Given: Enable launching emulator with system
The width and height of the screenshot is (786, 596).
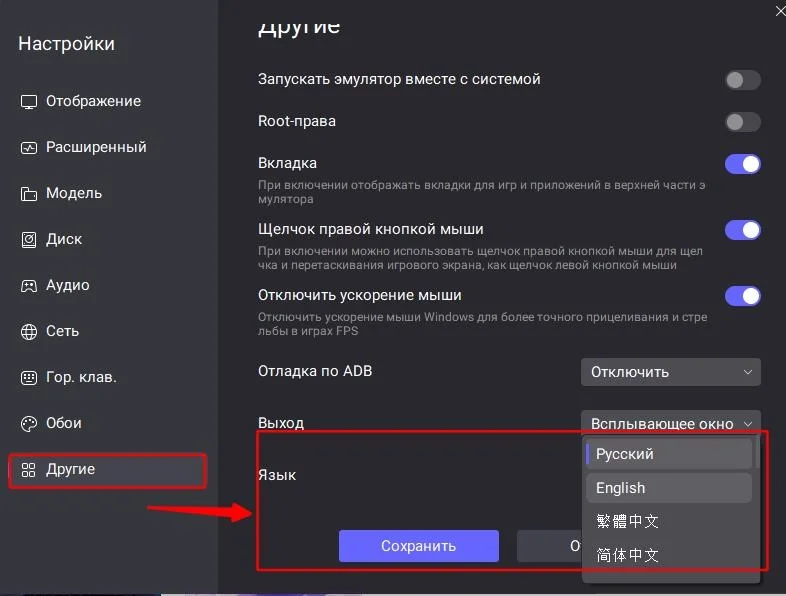Looking at the screenshot, I should [743, 80].
